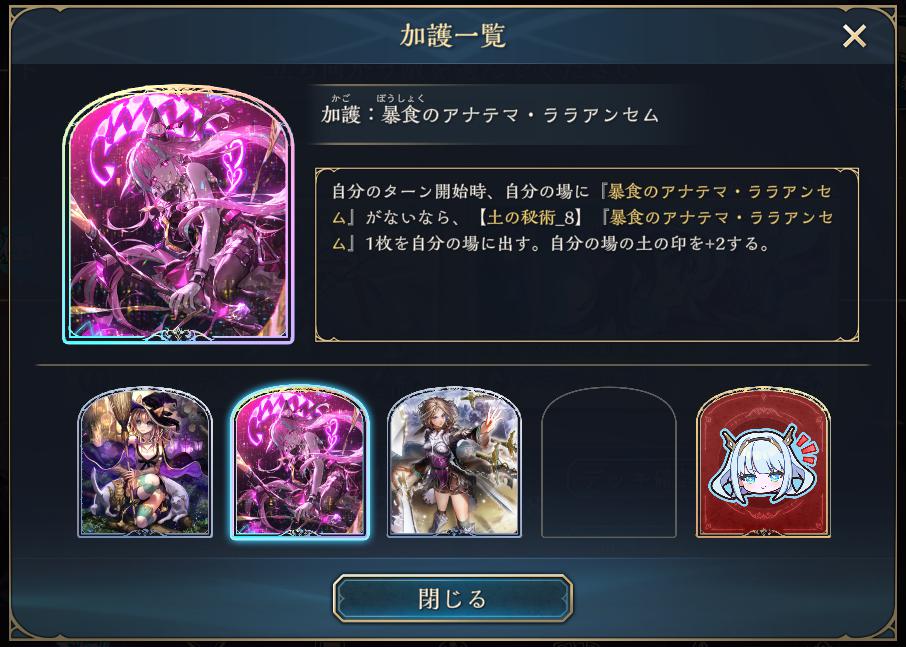906x647 pixels.
Task: Click the ornament at large card's bottom edge
Action: (x=179, y=334)
